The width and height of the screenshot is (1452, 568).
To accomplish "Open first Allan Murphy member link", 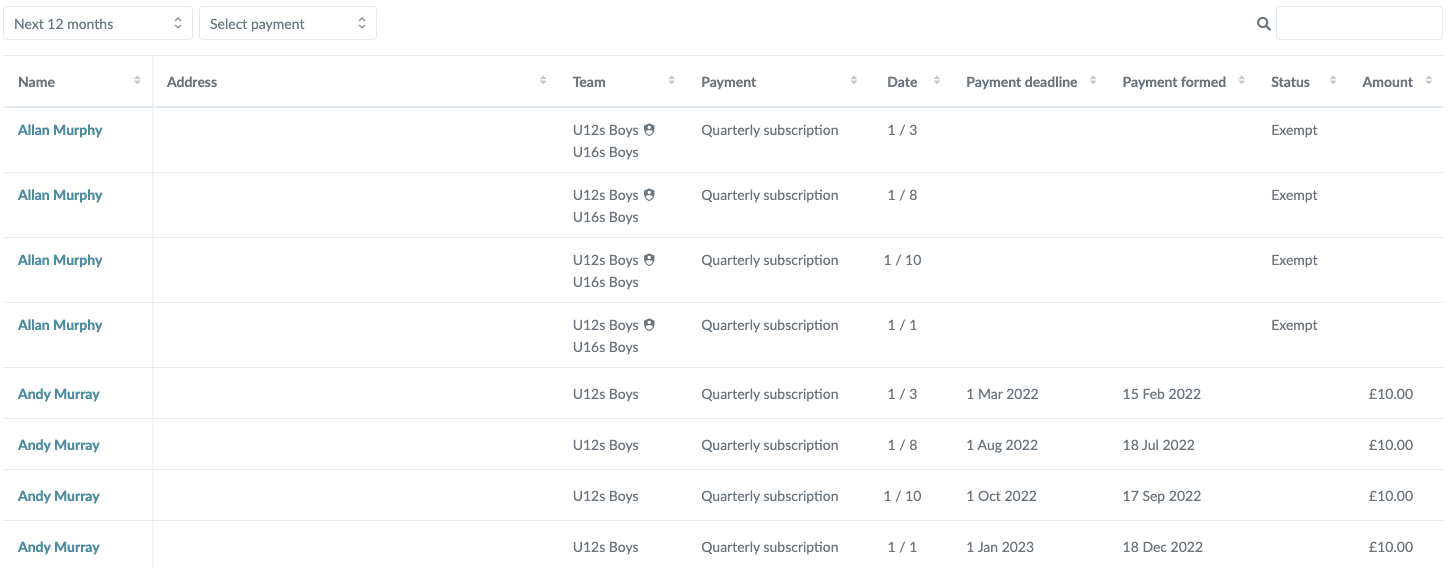I will [60, 130].
